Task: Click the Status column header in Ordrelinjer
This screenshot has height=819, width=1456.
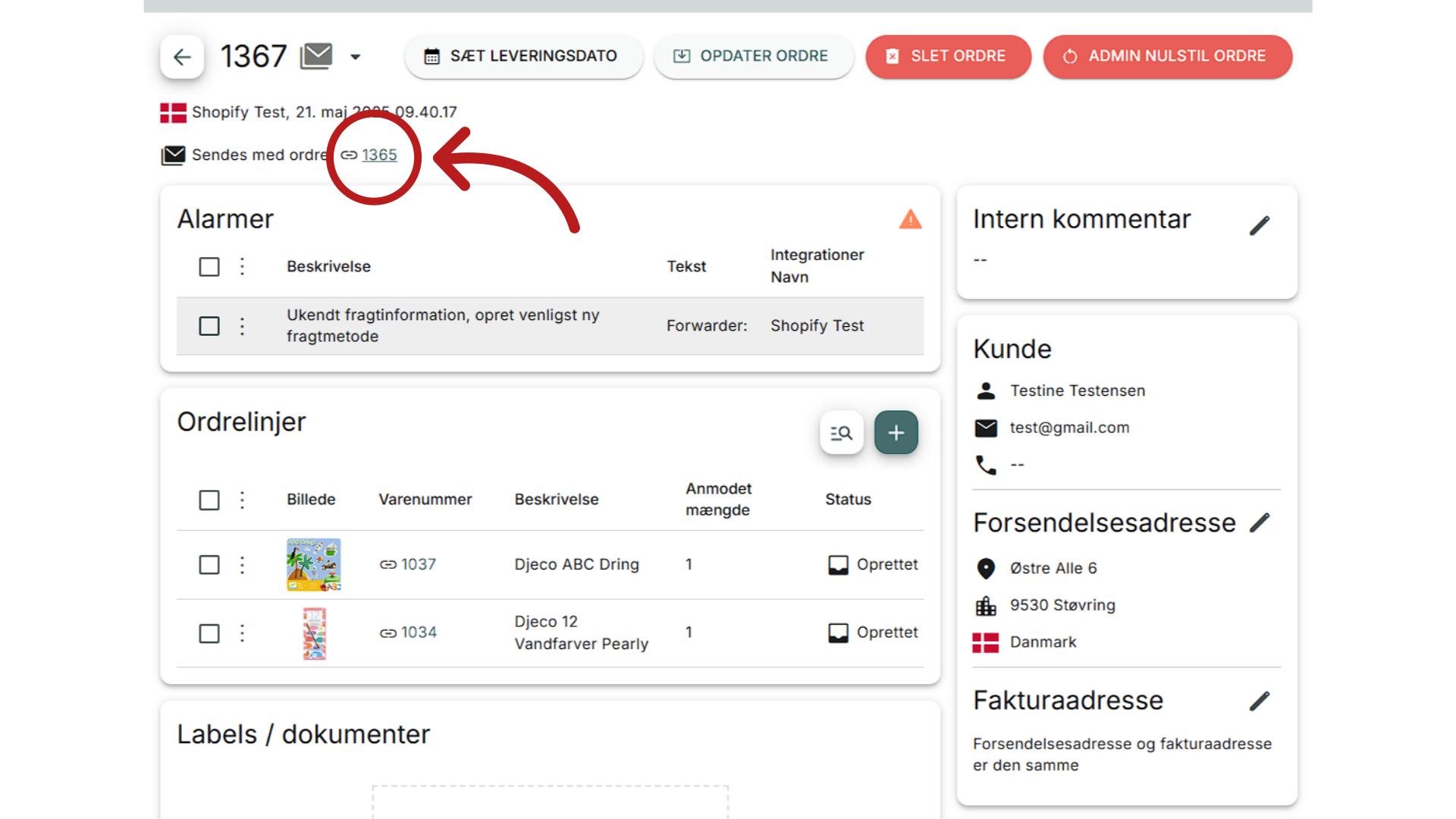Action: pos(848,499)
